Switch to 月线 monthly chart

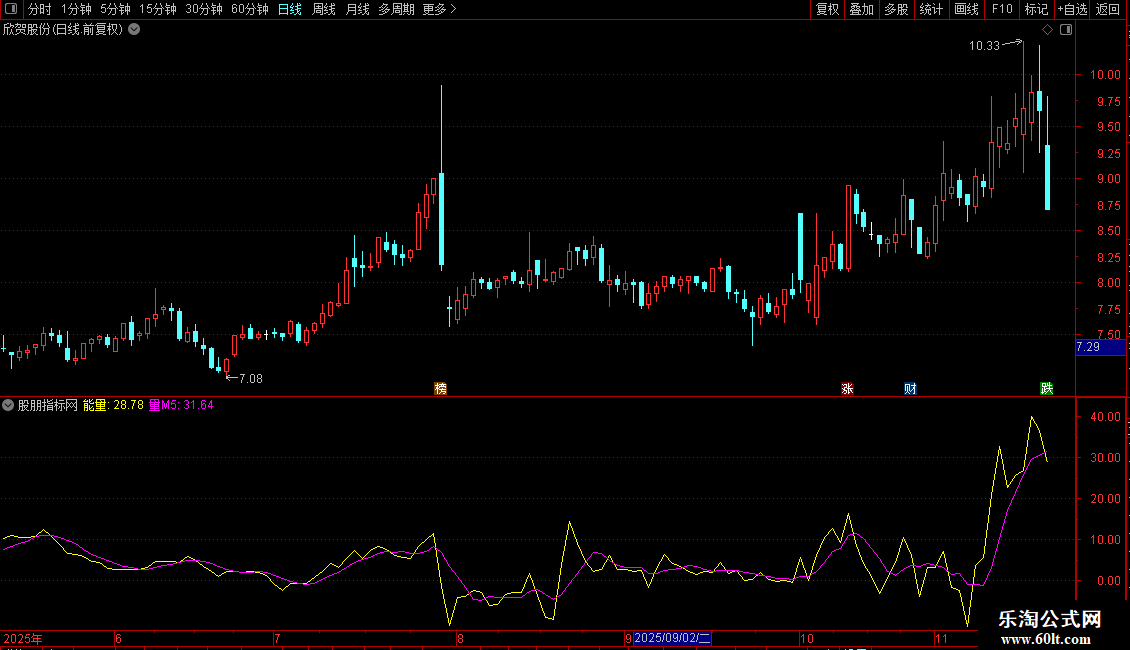[357, 9]
